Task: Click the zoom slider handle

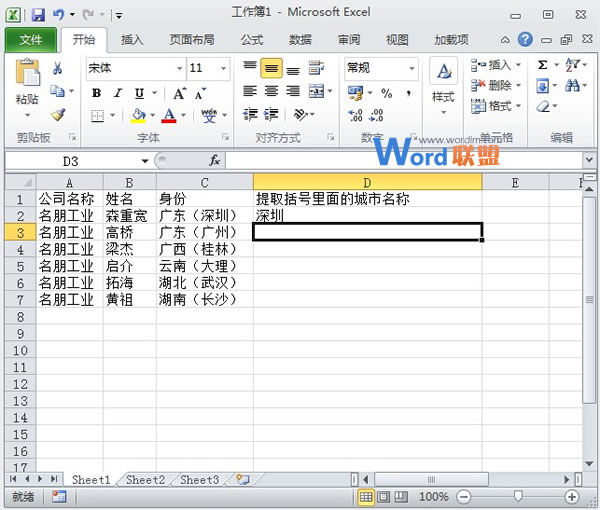Action: tap(516, 496)
